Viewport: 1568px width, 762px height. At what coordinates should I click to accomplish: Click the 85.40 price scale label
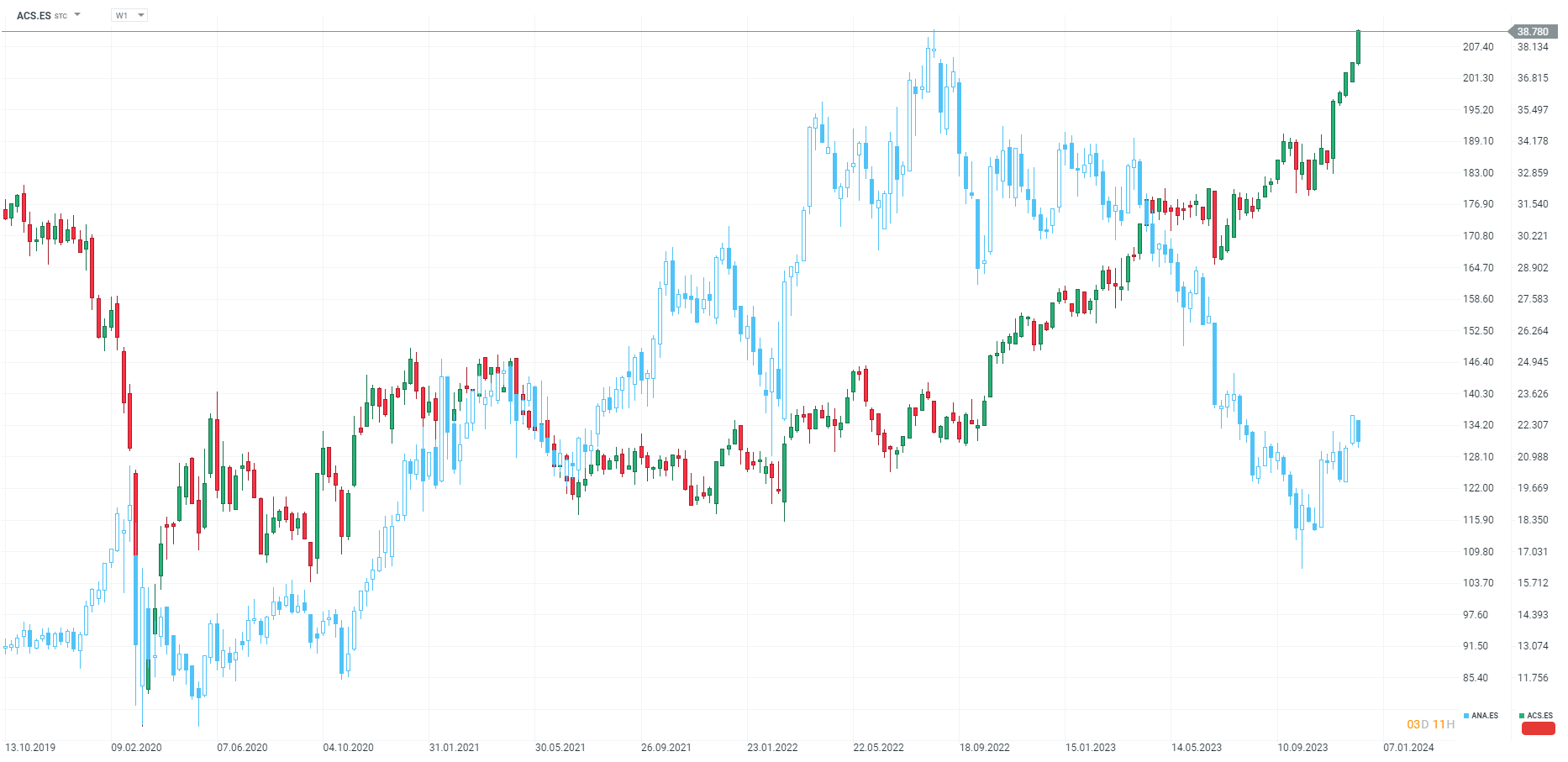[1476, 678]
